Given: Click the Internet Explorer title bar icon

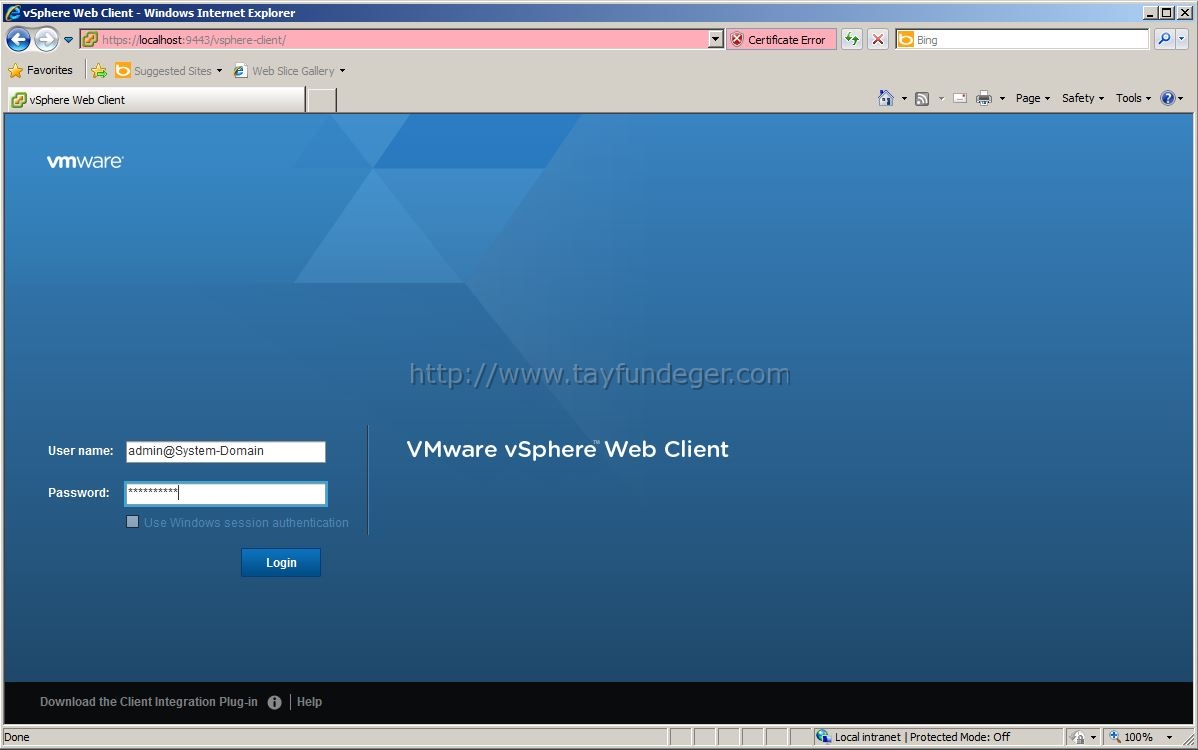Looking at the screenshot, I should [x=12, y=12].
